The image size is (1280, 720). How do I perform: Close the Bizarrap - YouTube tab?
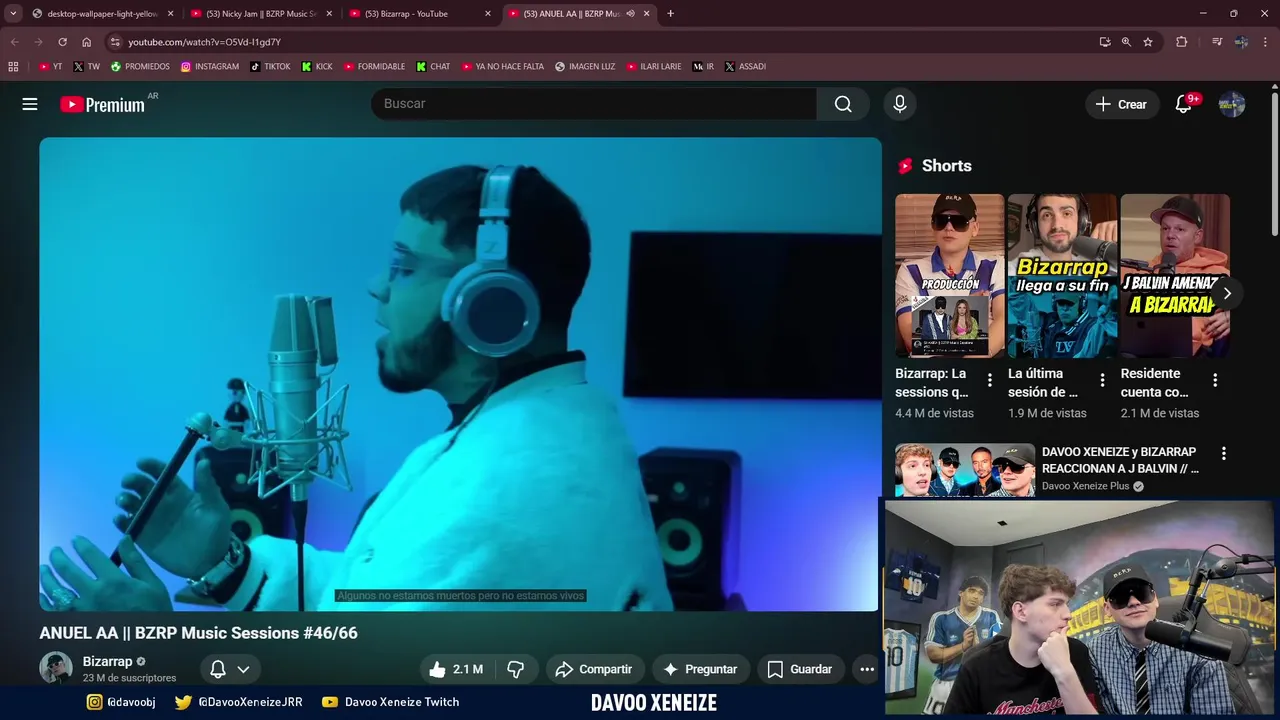coord(488,14)
